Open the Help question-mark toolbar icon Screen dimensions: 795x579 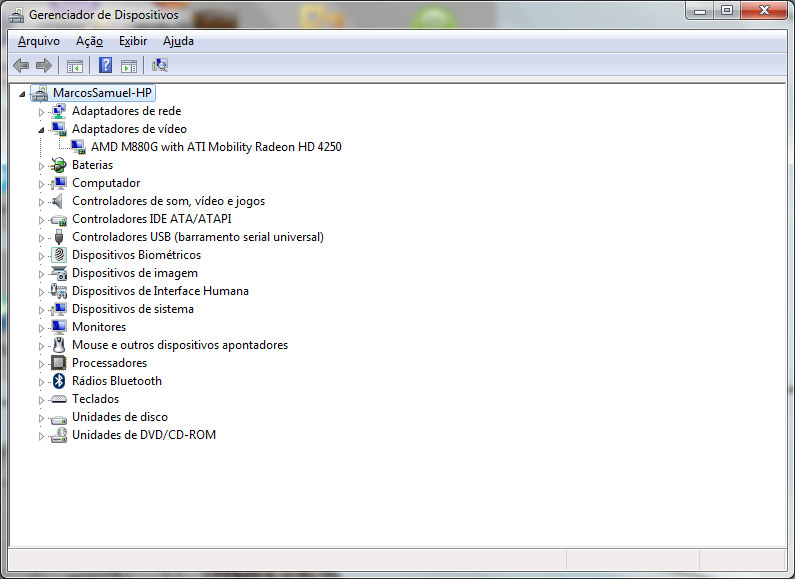point(105,65)
